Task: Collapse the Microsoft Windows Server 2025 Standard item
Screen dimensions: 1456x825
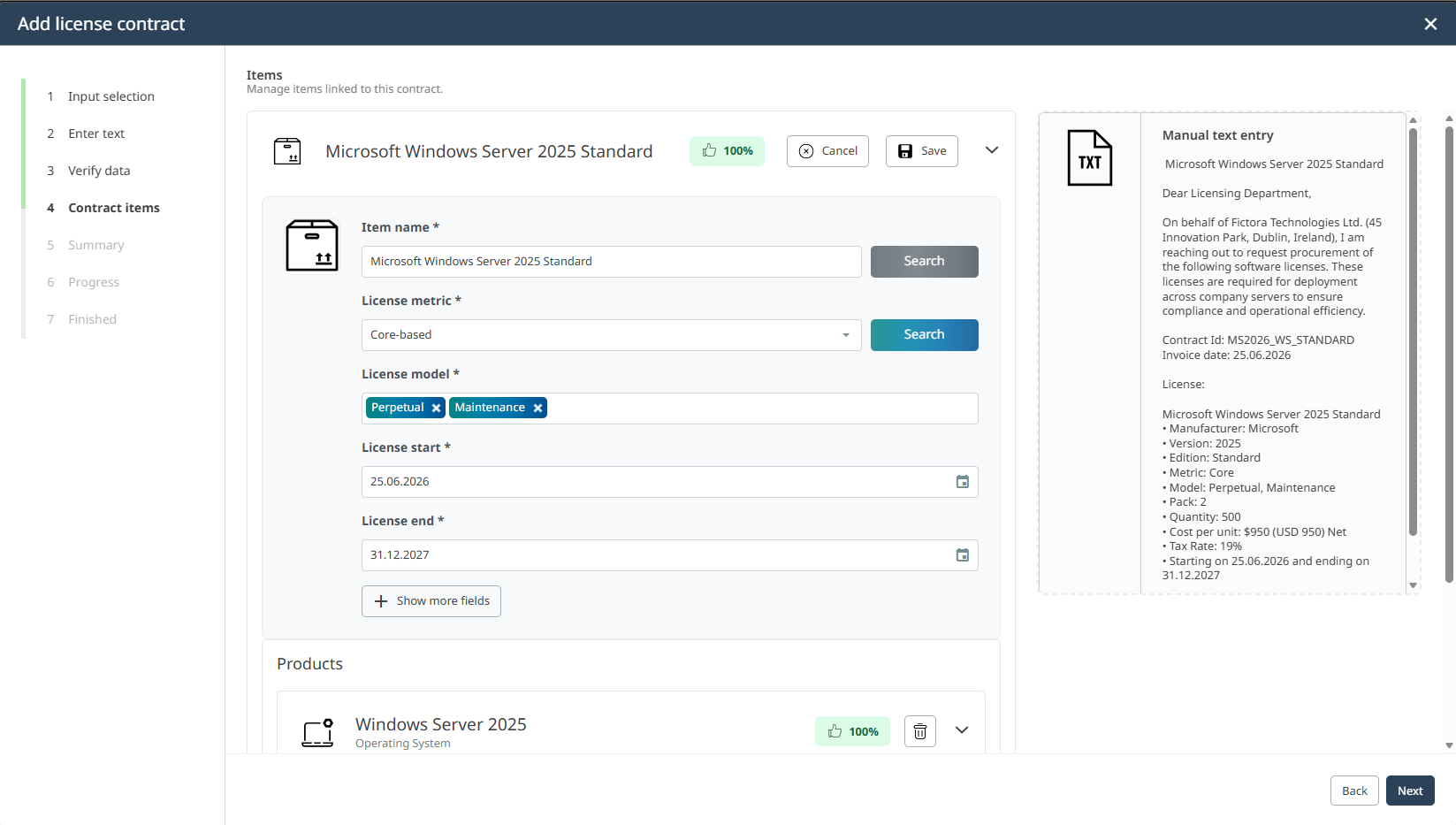Action: point(992,150)
